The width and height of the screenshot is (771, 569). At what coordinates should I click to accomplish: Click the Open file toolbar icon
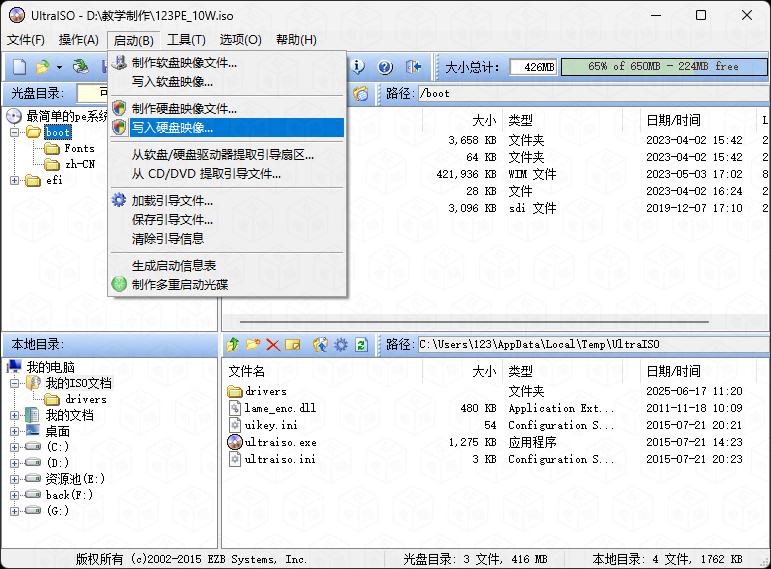pyautogui.click(x=42, y=67)
